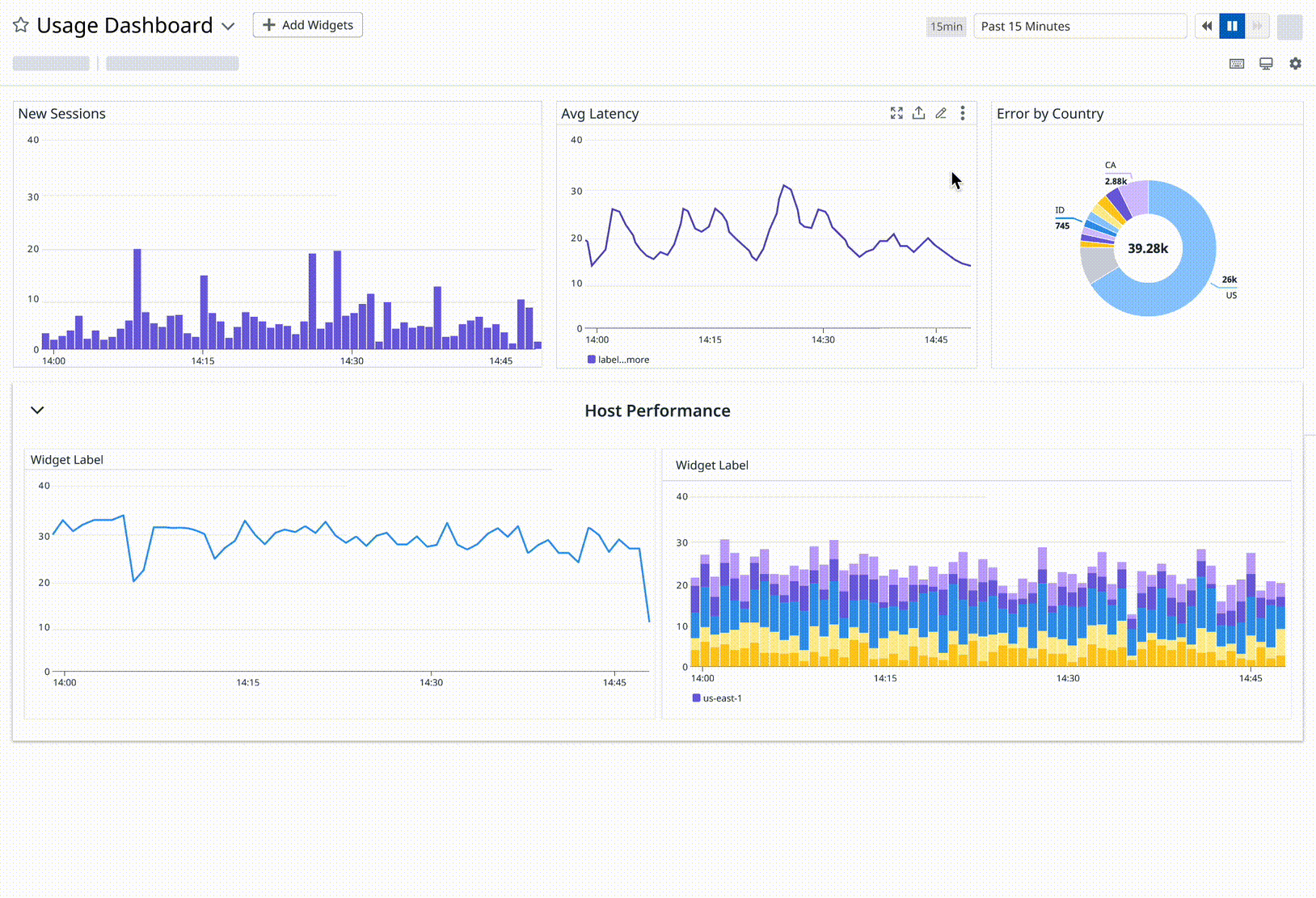The height and width of the screenshot is (898, 1316).
Task: Click the ID label on donut chart
Action: [1060, 210]
